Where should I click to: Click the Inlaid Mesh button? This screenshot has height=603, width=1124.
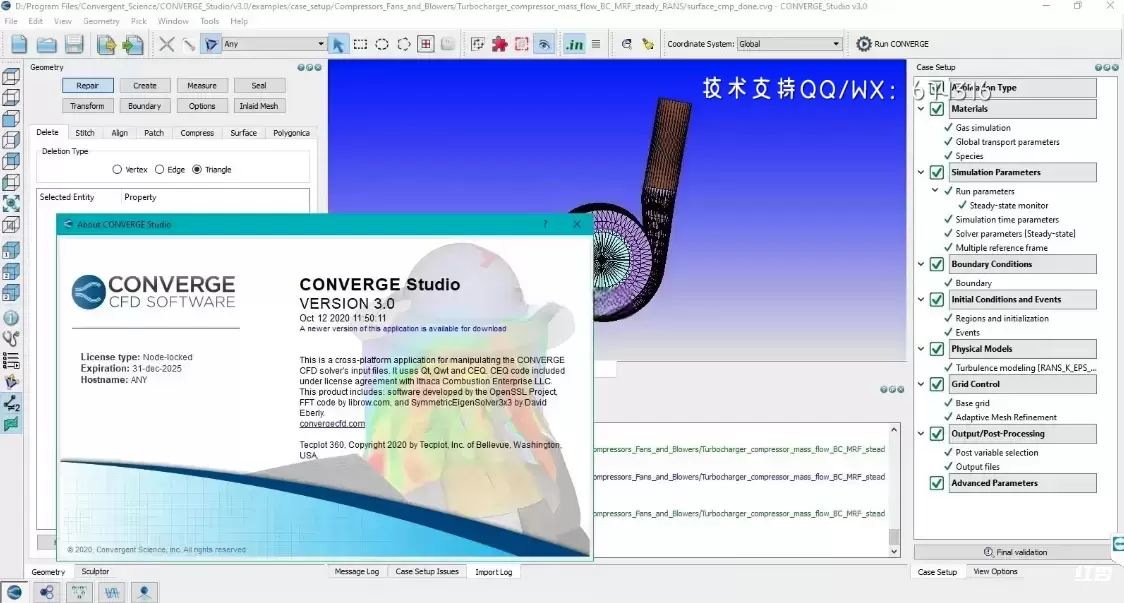[x=259, y=105]
